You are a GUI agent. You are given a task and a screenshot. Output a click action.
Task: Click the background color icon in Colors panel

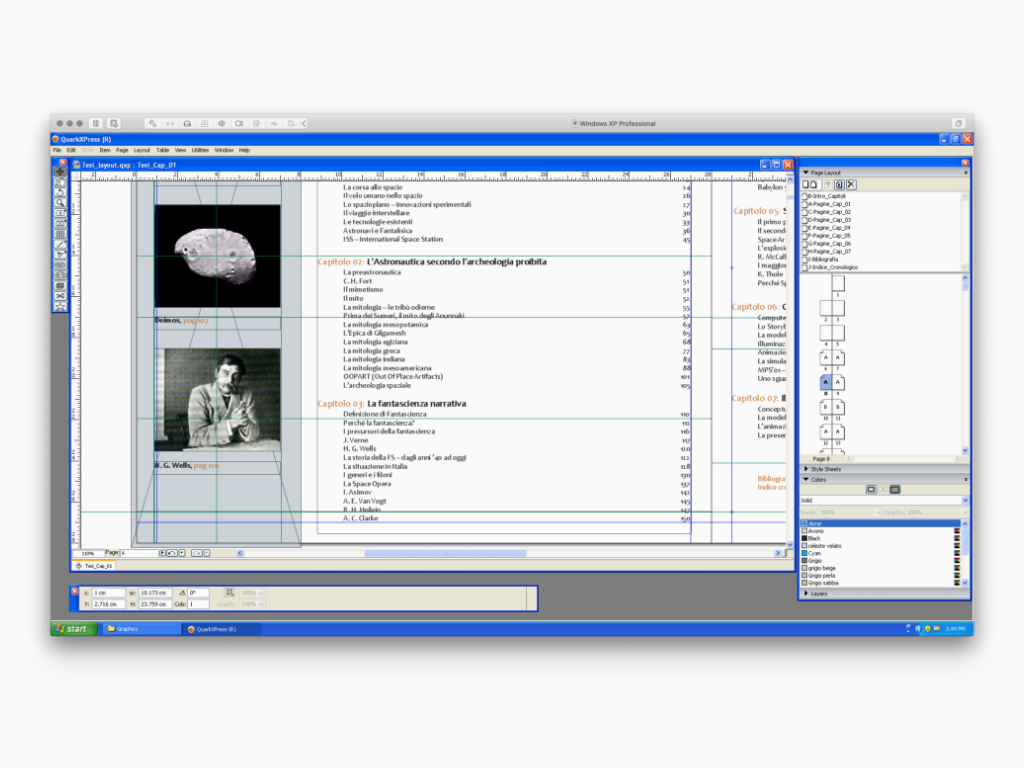[895, 490]
